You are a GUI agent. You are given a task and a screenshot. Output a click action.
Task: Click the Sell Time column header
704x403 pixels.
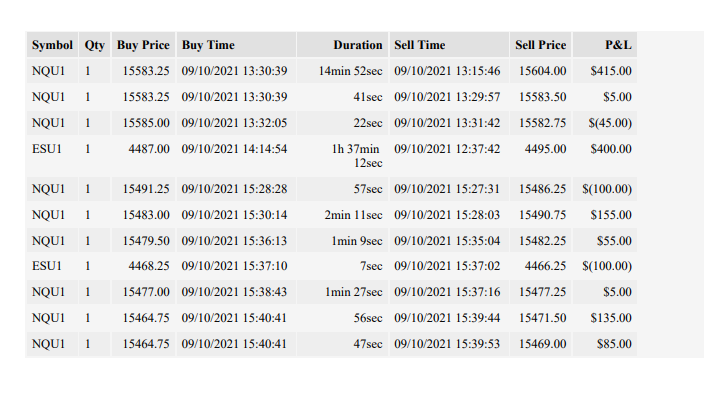tap(449, 45)
